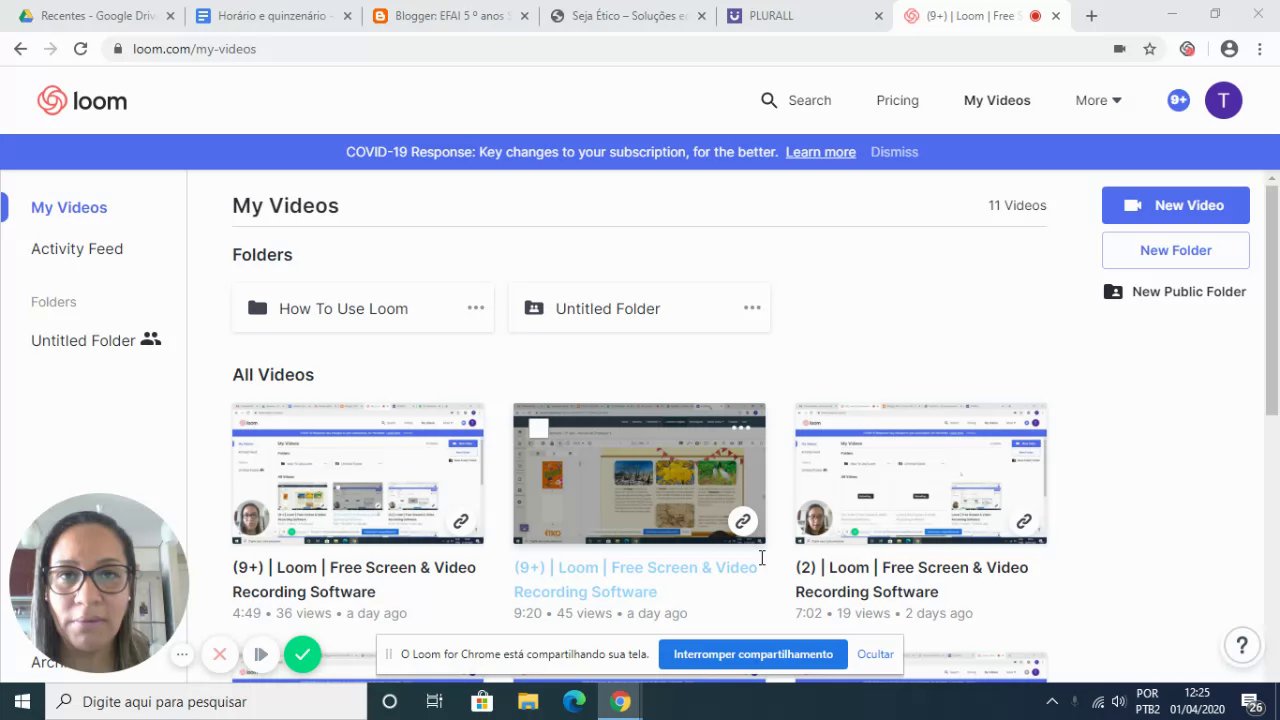Click the address bar URL
The height and width of the screenshot is (720, 1280).
(194, 48)
